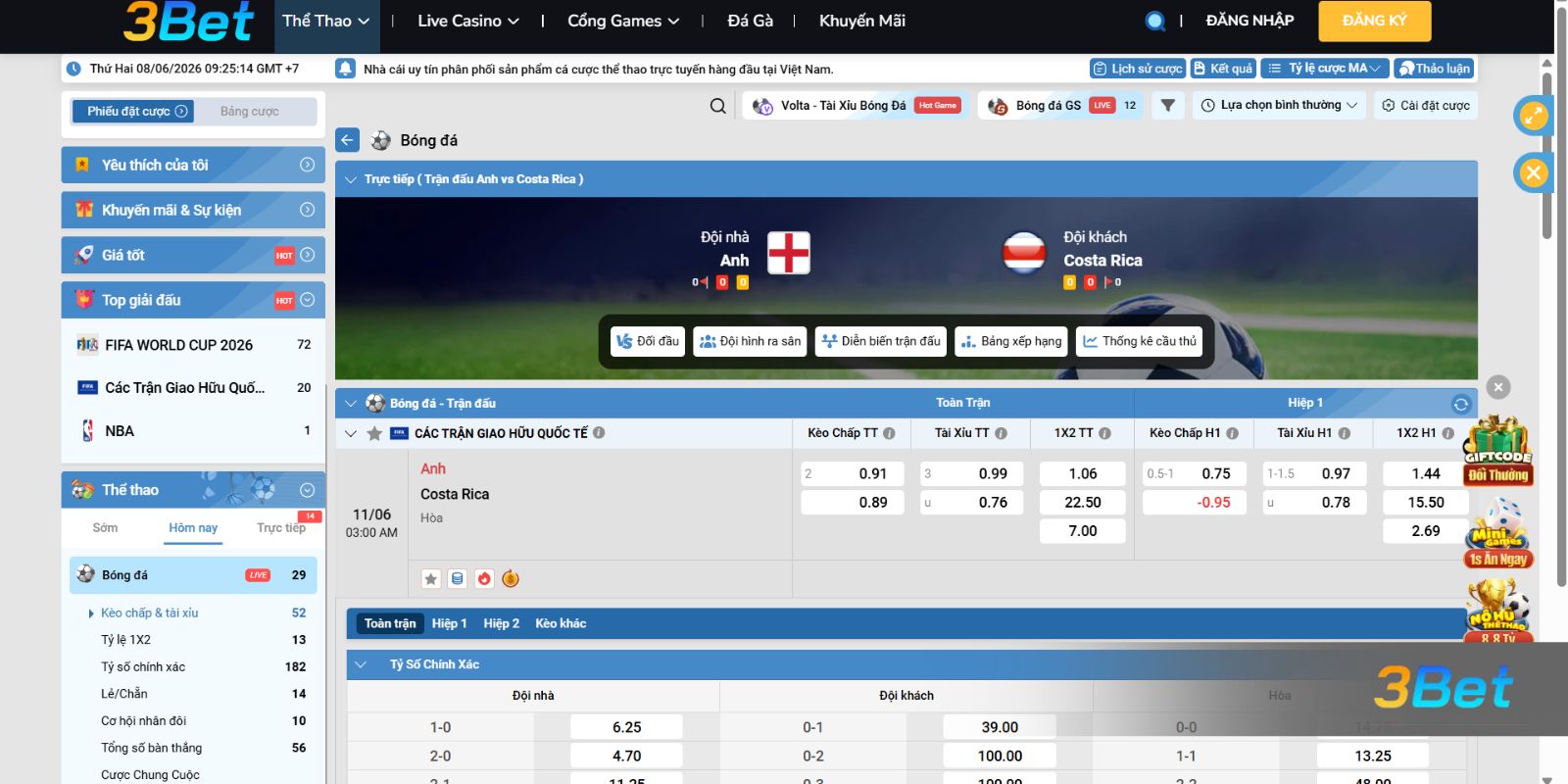
Task: Open Thống kê cầu thủ view
Action: tap(1140, 341)
